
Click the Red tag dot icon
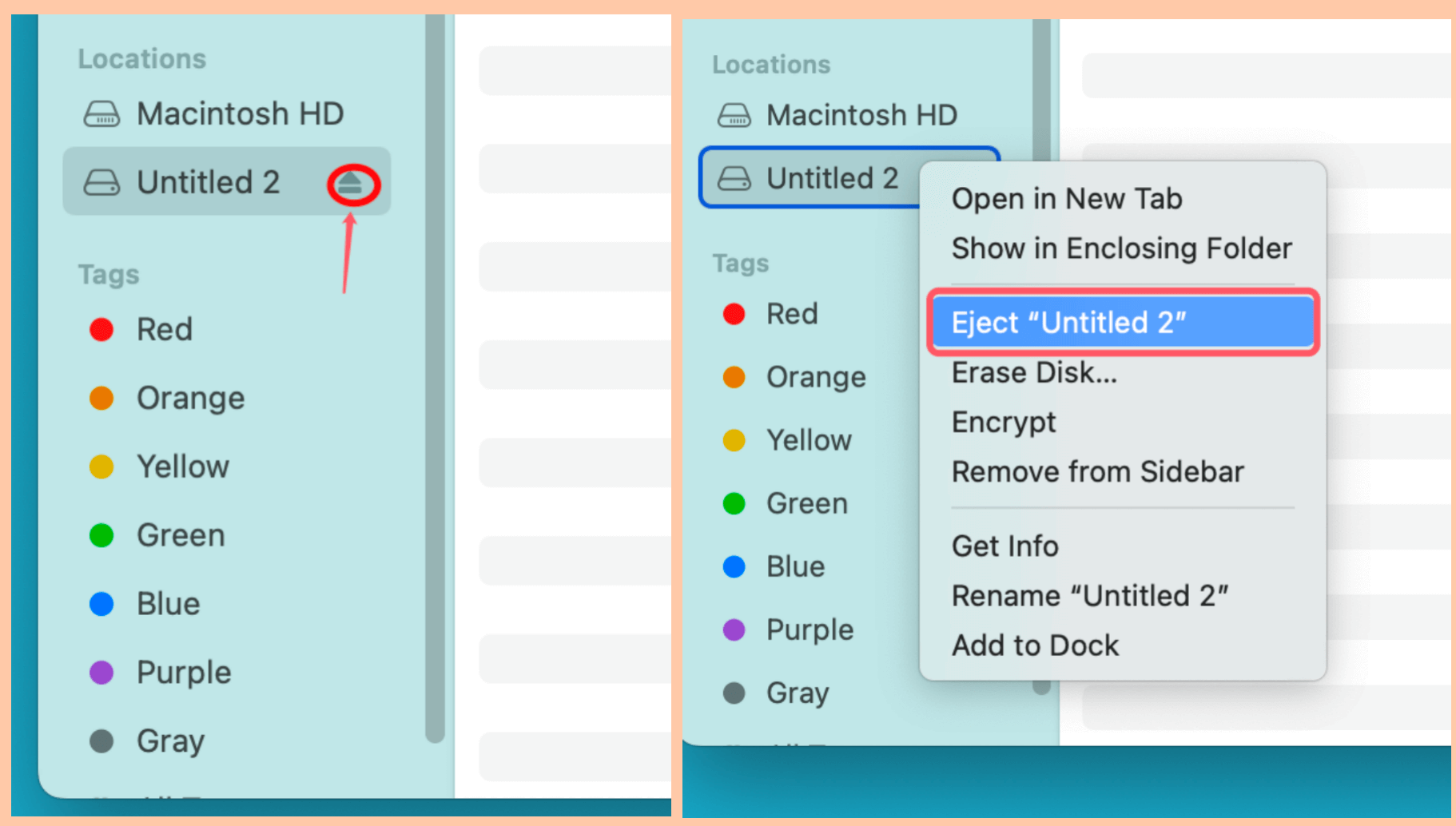pyautogui.click(x=101, y=329)
